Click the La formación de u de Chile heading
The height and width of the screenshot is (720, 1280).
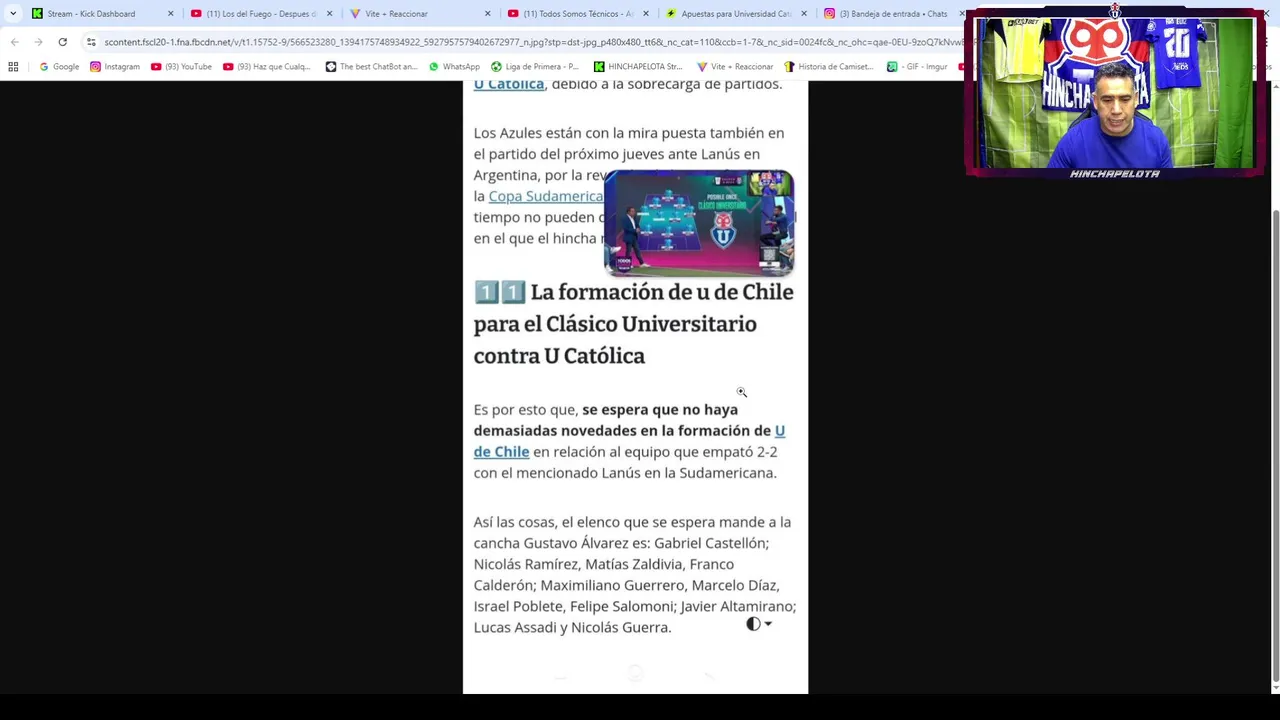coord(634,324)
